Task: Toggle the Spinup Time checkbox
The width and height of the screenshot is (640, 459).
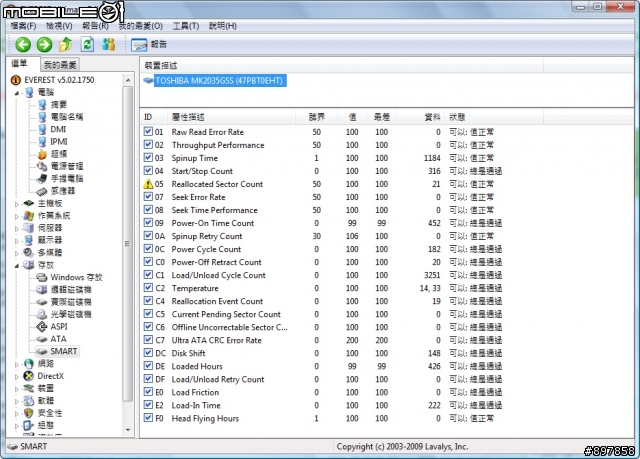Action: coord(148,158)
